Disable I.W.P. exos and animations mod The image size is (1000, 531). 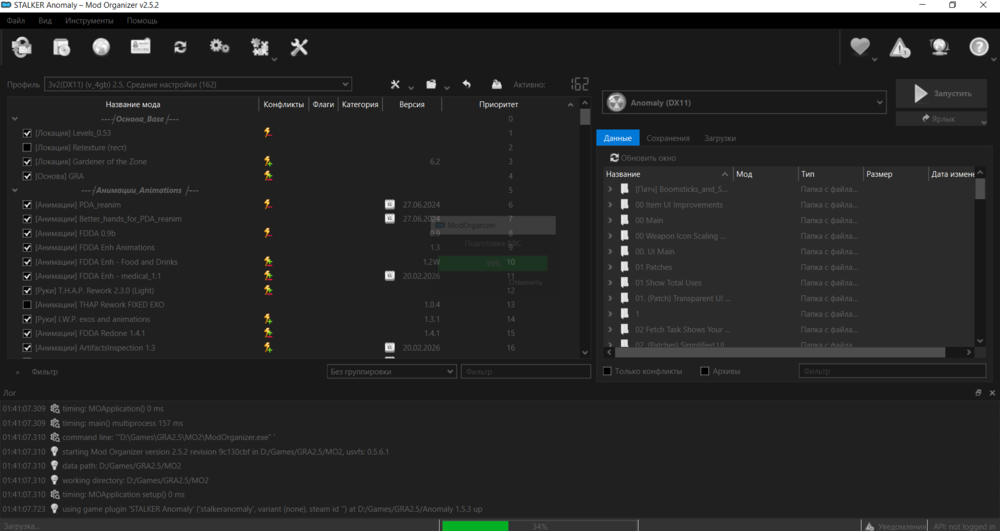pyautogui.click(x=27, y=319)
